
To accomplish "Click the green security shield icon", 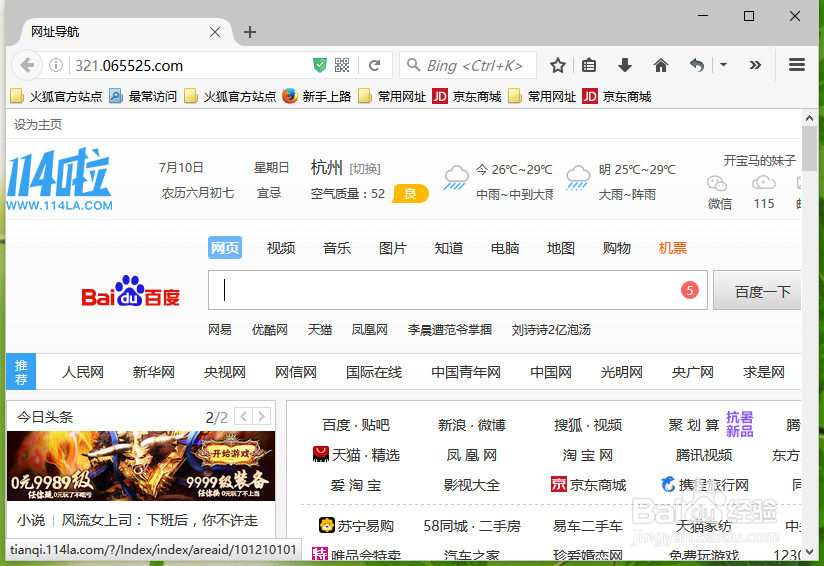I will (x=319, y=65).
